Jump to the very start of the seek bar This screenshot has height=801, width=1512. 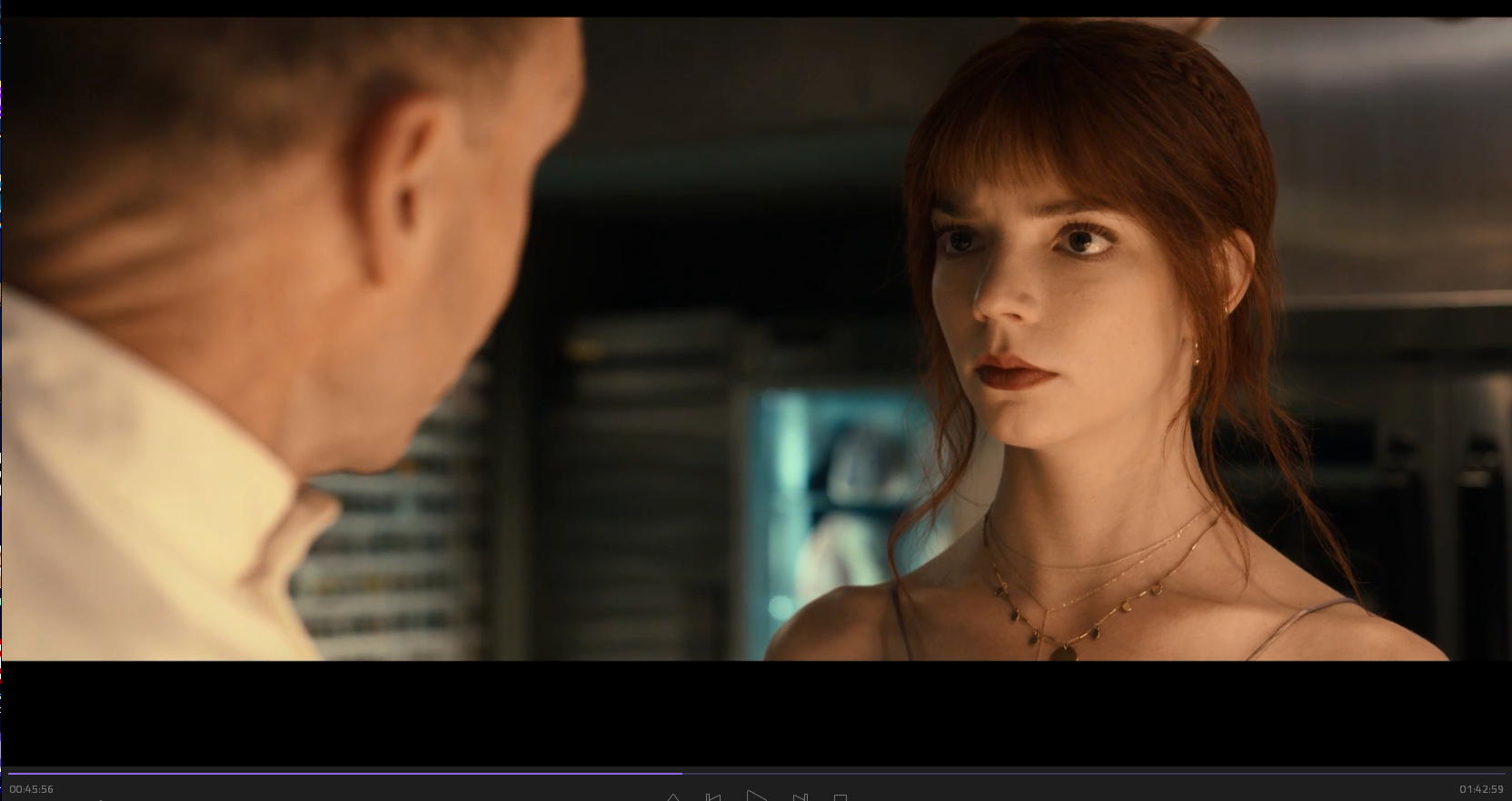coord(9,774)
